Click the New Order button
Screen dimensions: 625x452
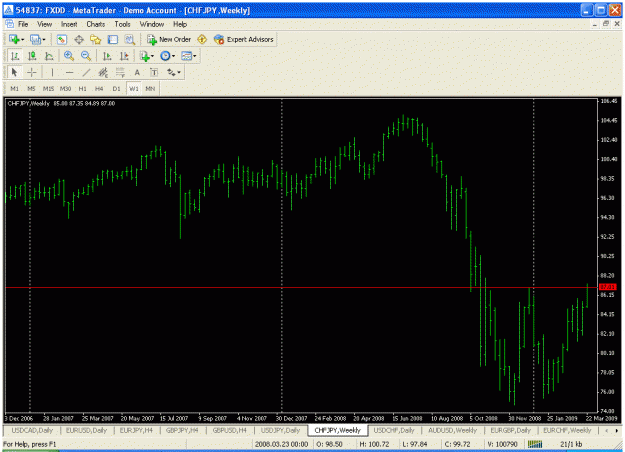(x=169, y=39)
